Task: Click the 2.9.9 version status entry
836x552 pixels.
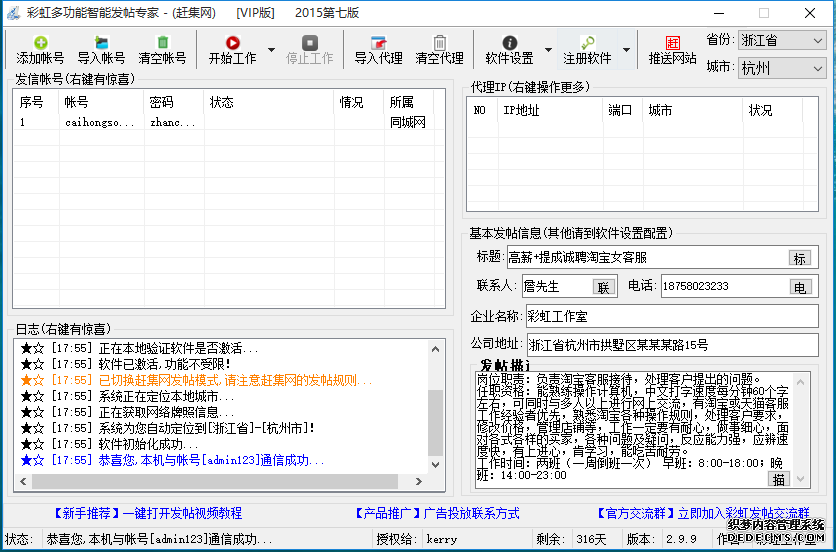Action: point(682,539)
